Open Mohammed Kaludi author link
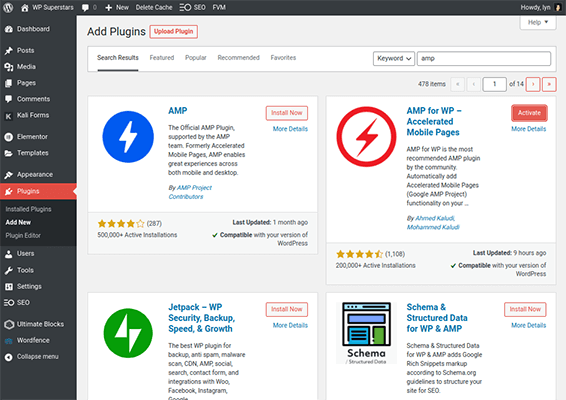The height and width of the screenshot is (400, 566). (x=433, y=227)
